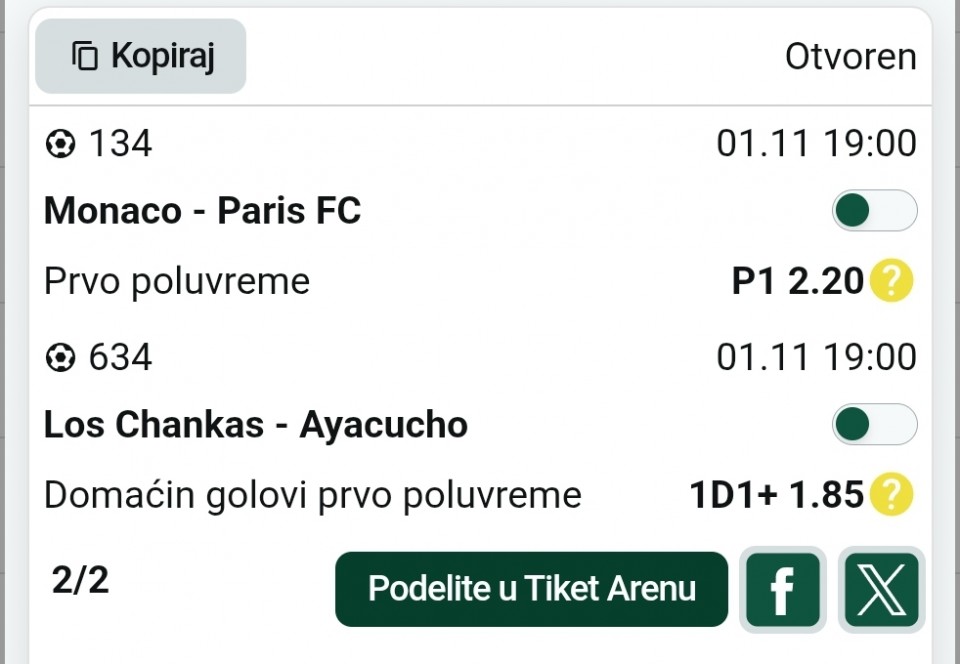Click the 1D1+ 1.85 odds value
Viewport: 960px width, 664px height.
coord(776,494)
